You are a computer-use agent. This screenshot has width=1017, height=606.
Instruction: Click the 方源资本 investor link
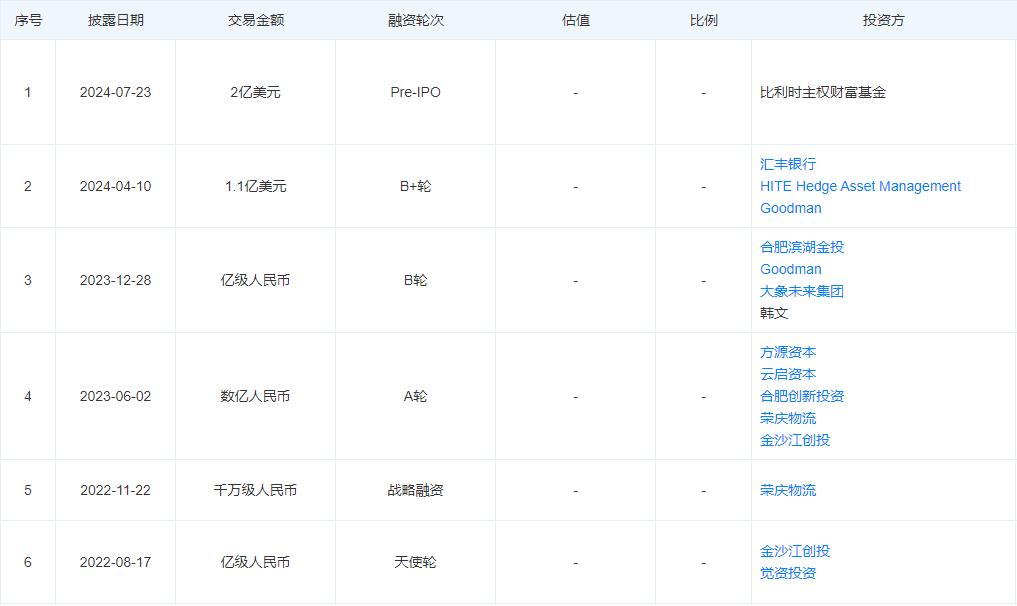(788, 352)
